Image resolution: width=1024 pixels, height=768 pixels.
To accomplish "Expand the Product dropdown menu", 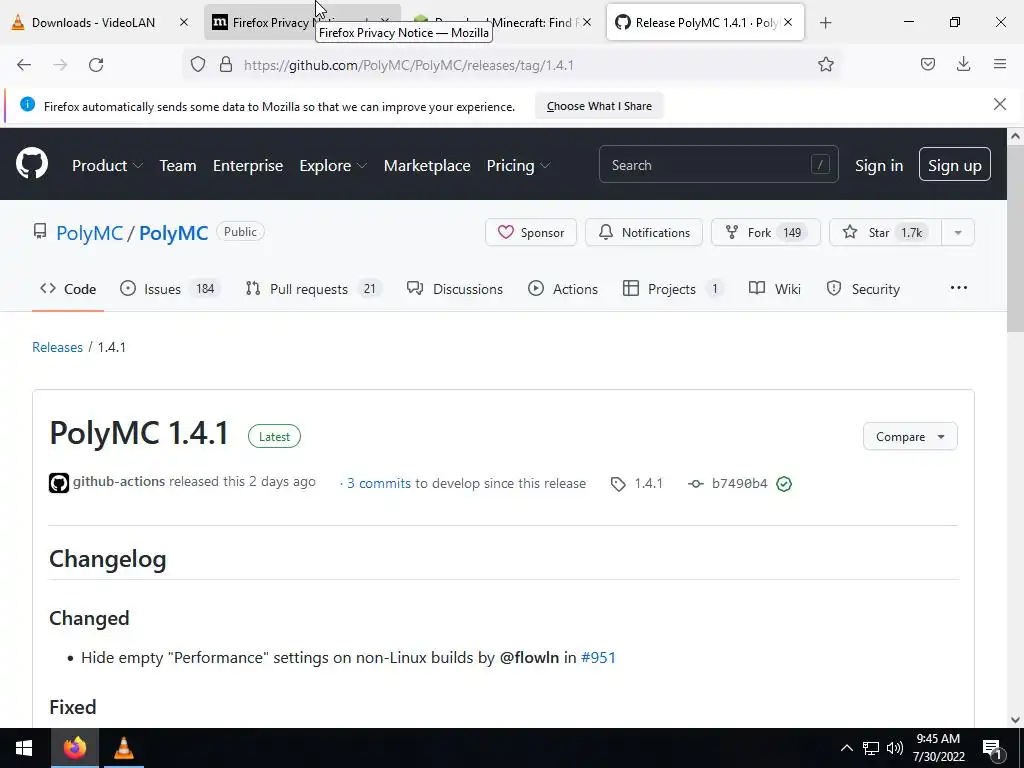I will coord(107,165).
